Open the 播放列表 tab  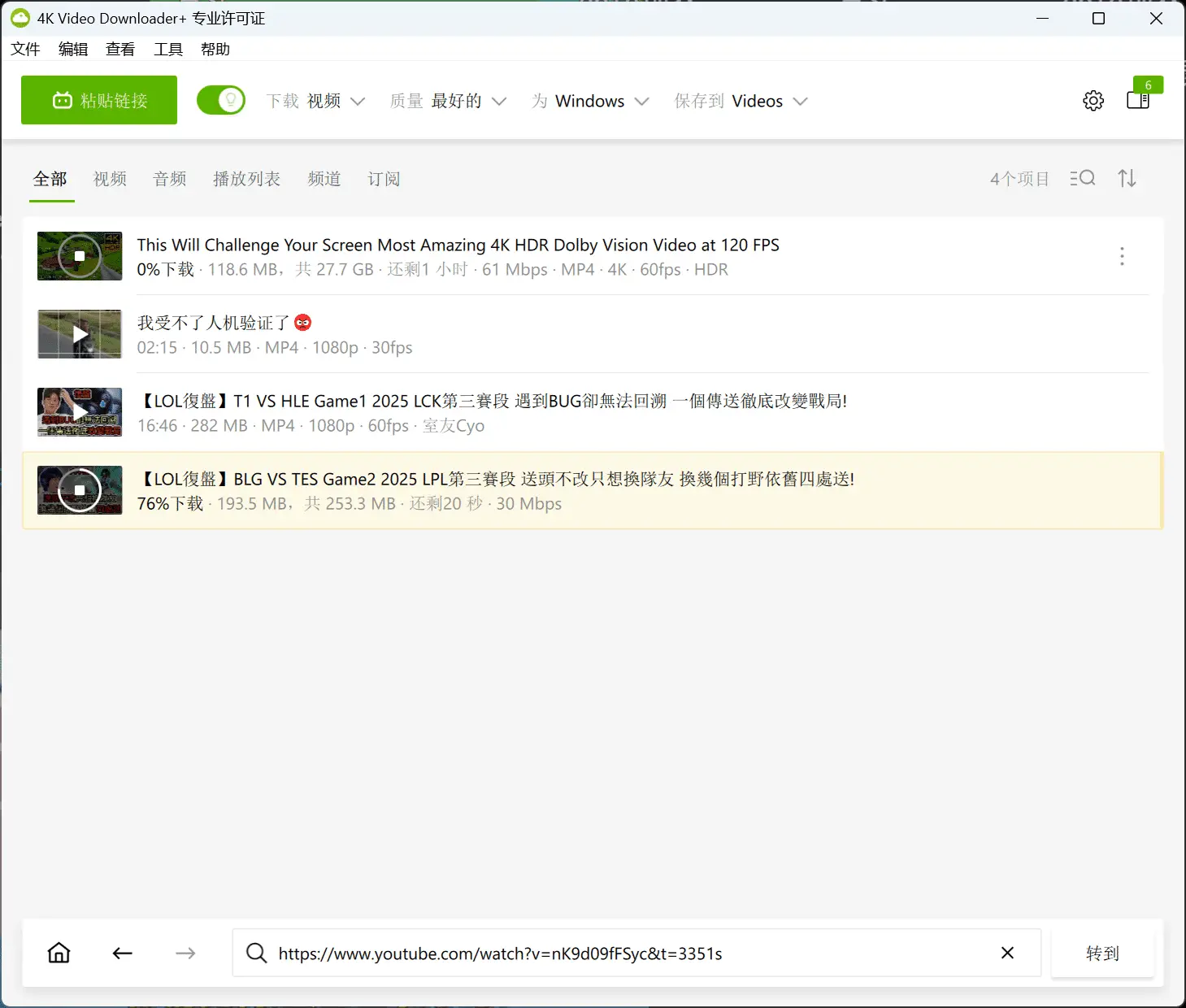(247, 179)
